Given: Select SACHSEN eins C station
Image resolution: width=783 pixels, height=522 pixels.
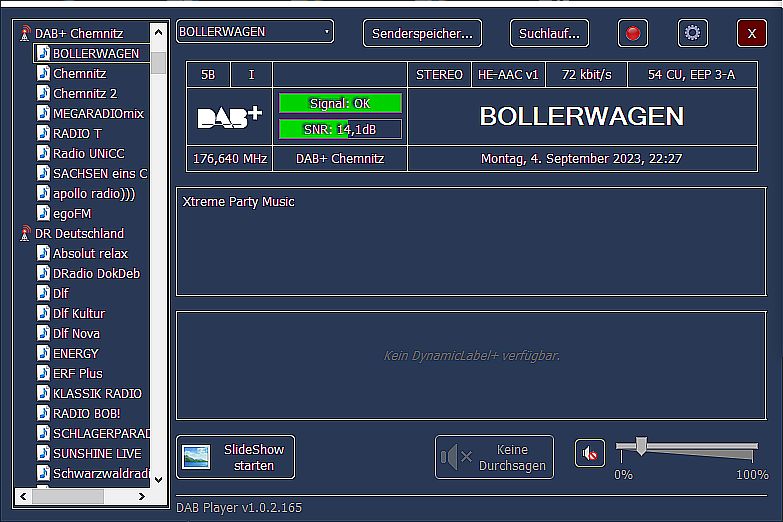Looking at the screenshot, I should click(x=100, y=173).
